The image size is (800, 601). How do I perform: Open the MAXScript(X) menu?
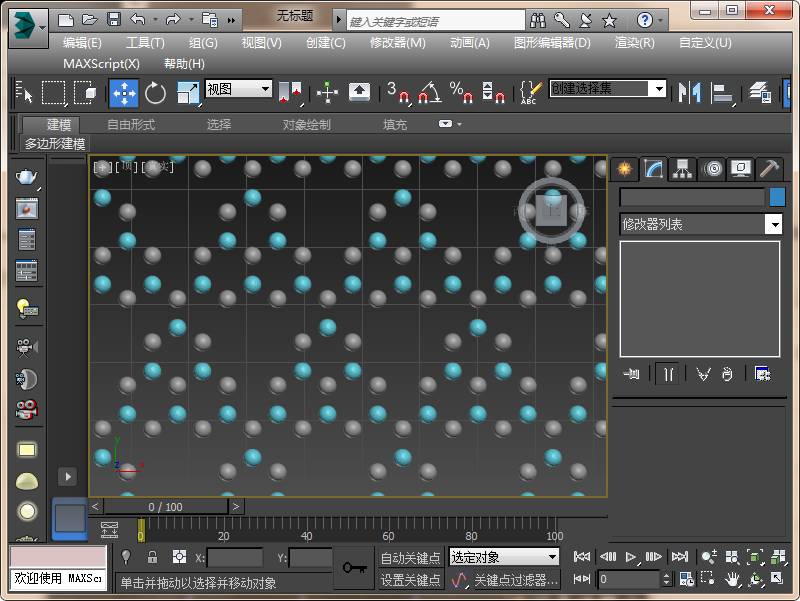click(101, 64)
